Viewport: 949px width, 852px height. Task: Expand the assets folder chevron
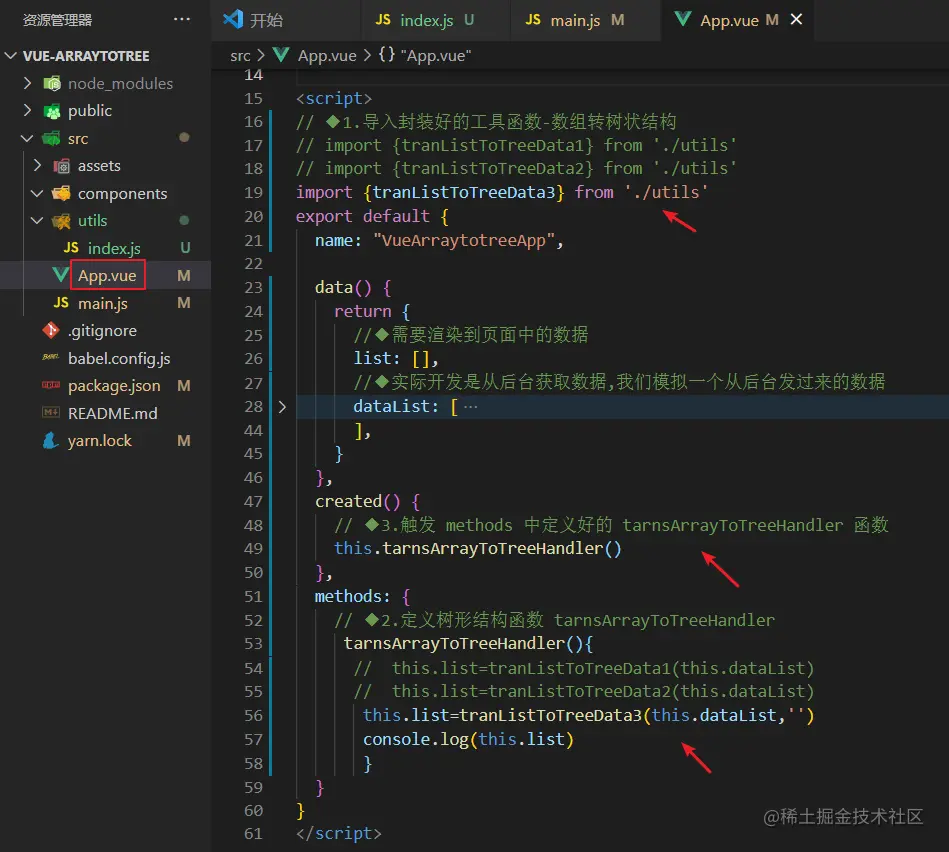coord(38,165)
